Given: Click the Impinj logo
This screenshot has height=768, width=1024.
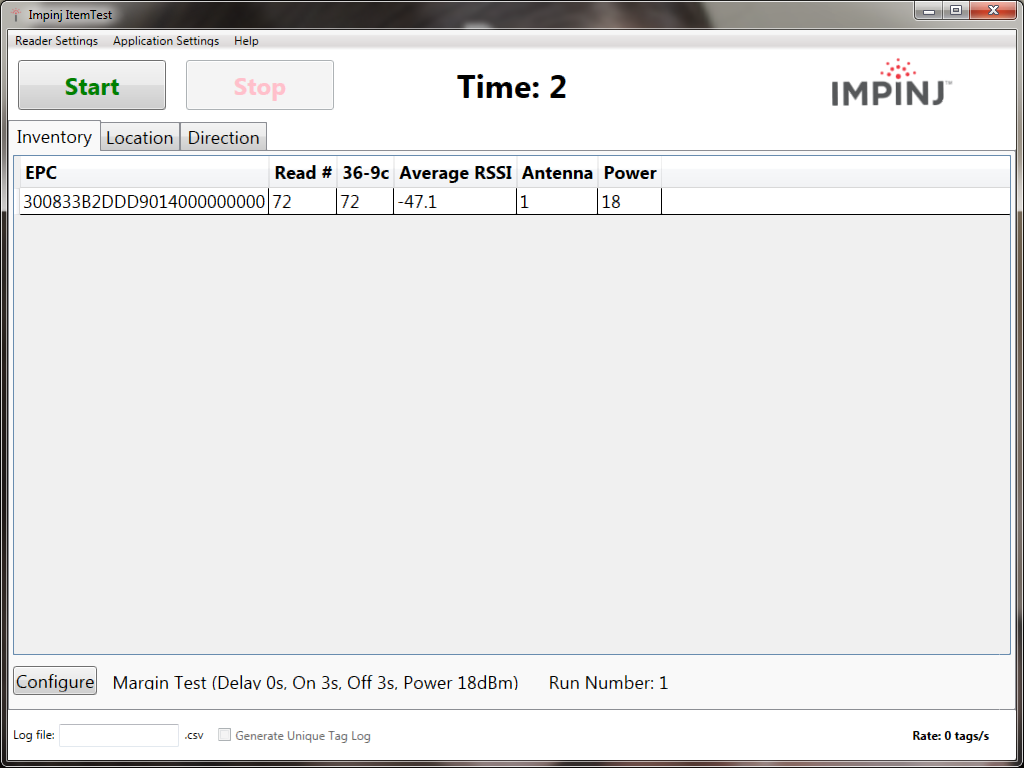Looking at the screenshot, I should pos(891,82).
